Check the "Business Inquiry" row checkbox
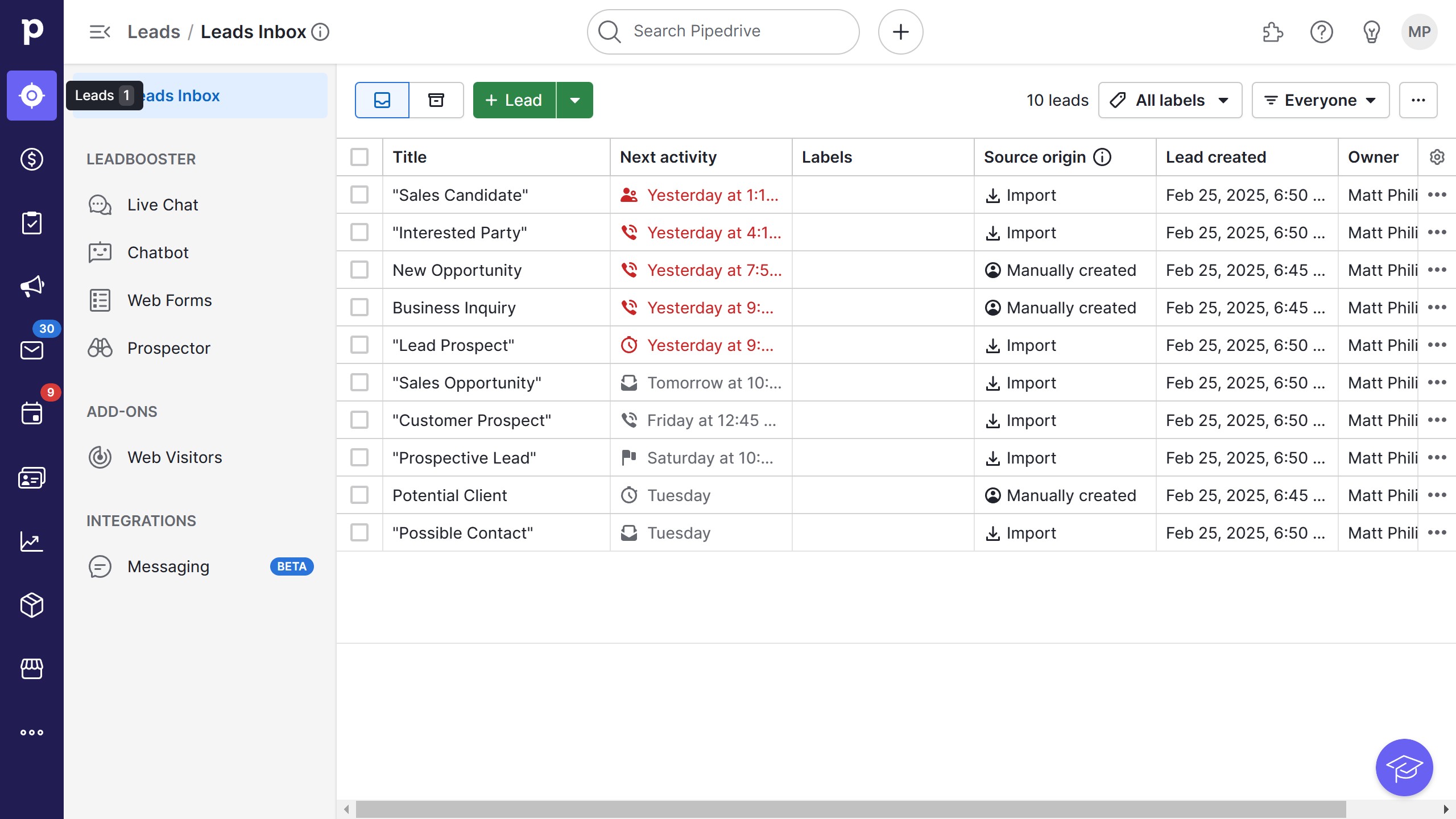 [360, 307]
